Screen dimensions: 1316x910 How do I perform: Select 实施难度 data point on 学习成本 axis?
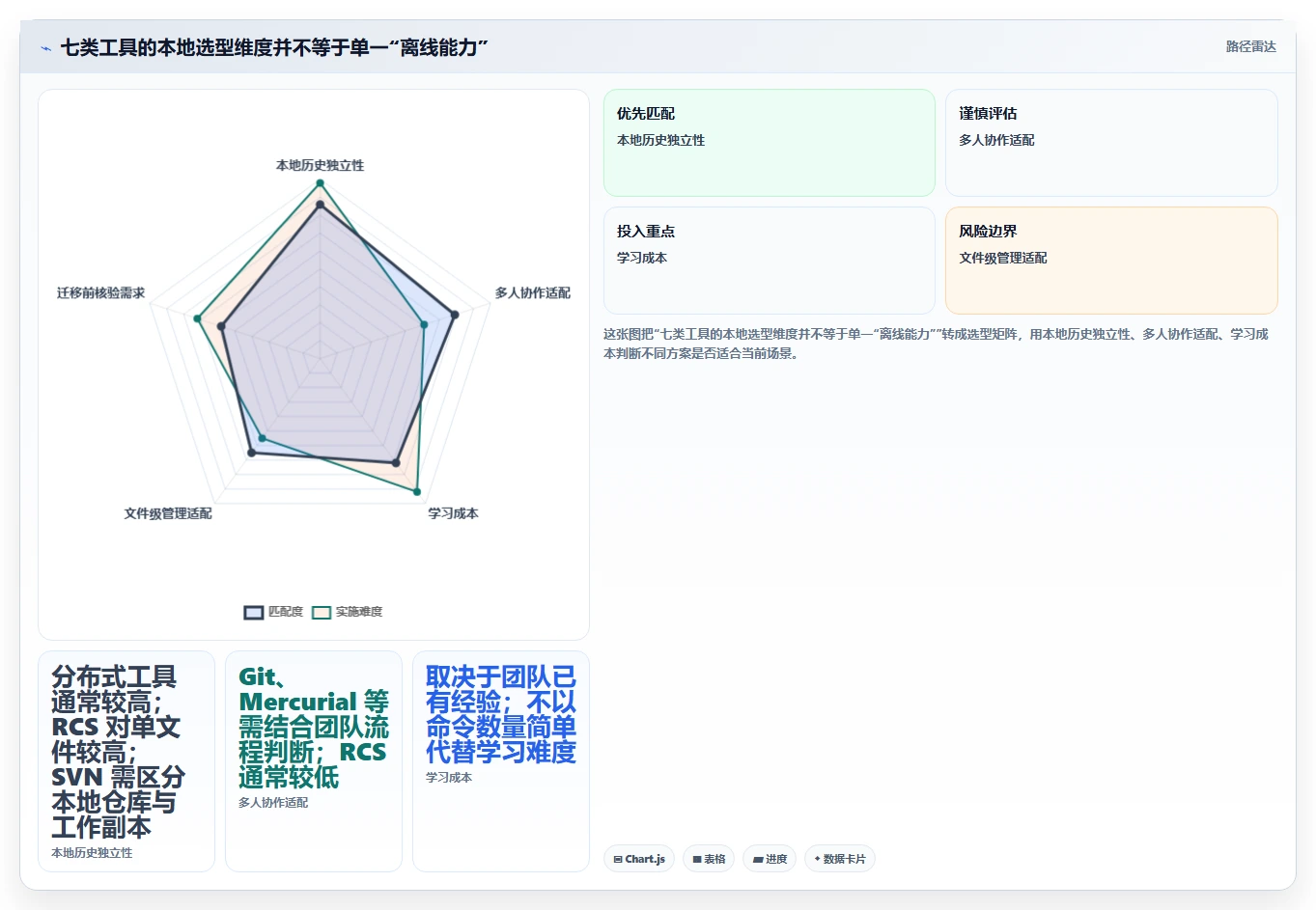click(417, 492)
